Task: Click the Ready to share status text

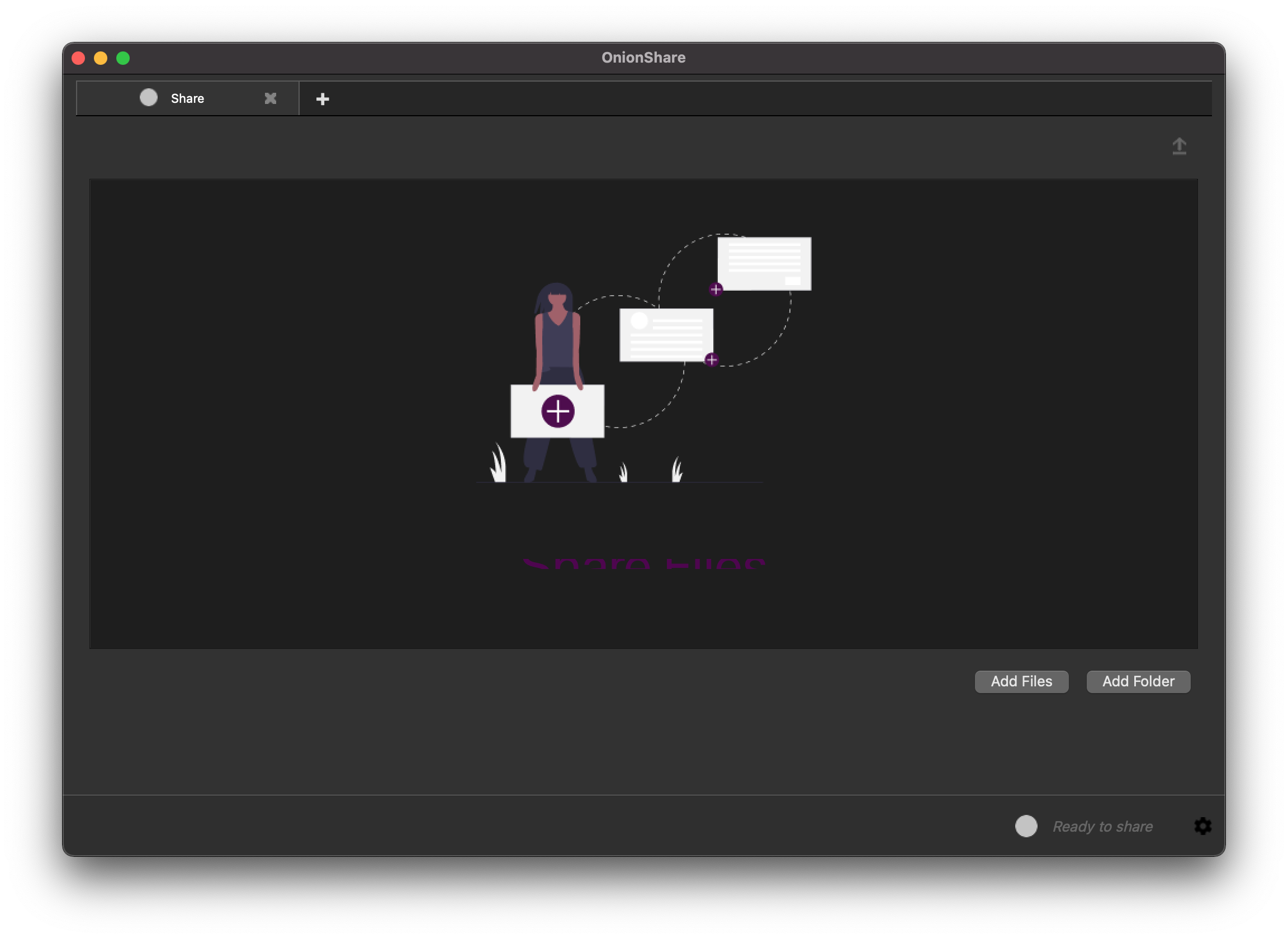Action: point(1102,826)
